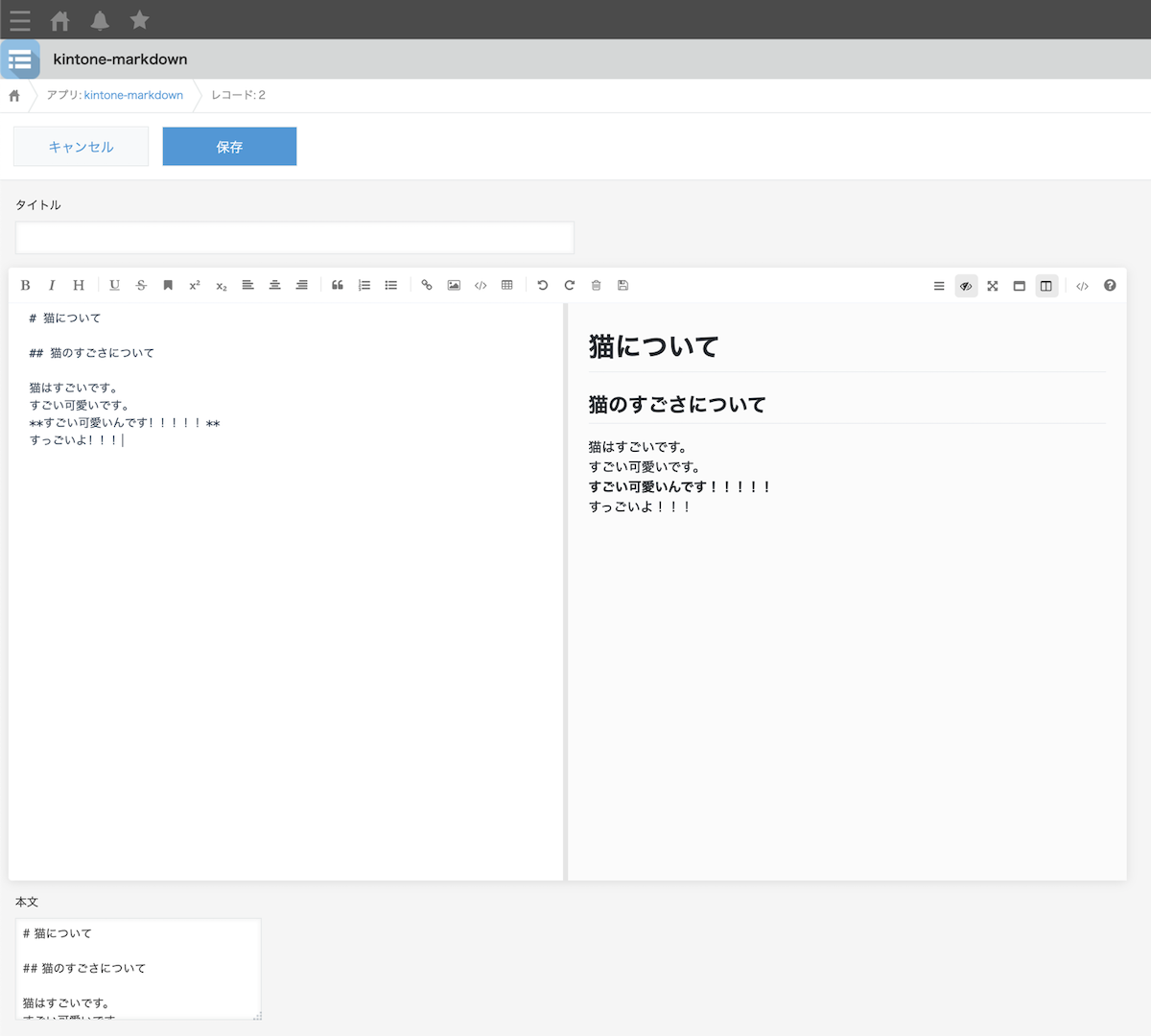Insert an unordered bullet list
The height and width of the screenshot is (1036, 1151).
(x=391, y=285)
